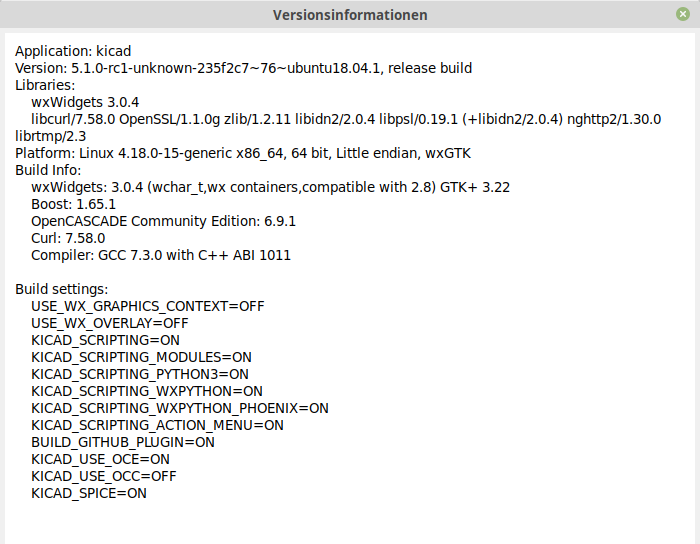The width and height of the screenshot is (700, 544).
Task: Click the libcurl/7.58.0 OpenSSL library line
Action: click(345, 119)
